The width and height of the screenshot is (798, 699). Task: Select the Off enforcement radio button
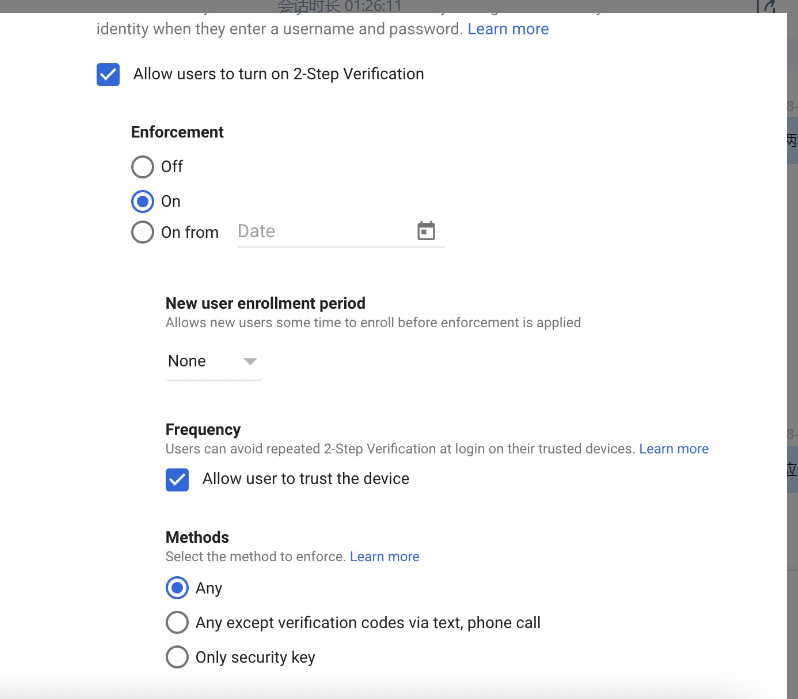click(142, 166)
